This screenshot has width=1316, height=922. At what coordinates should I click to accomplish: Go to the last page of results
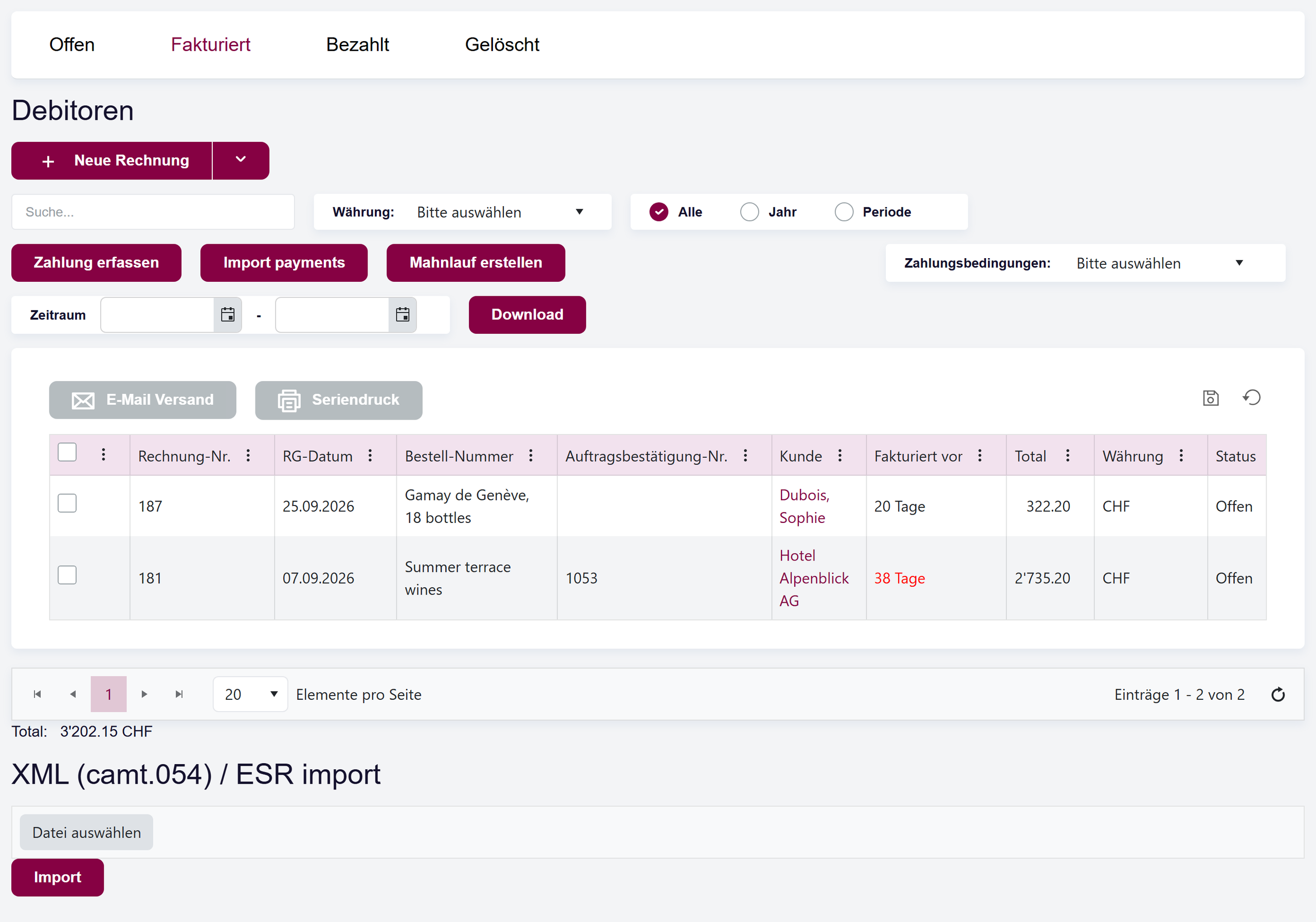179,694
